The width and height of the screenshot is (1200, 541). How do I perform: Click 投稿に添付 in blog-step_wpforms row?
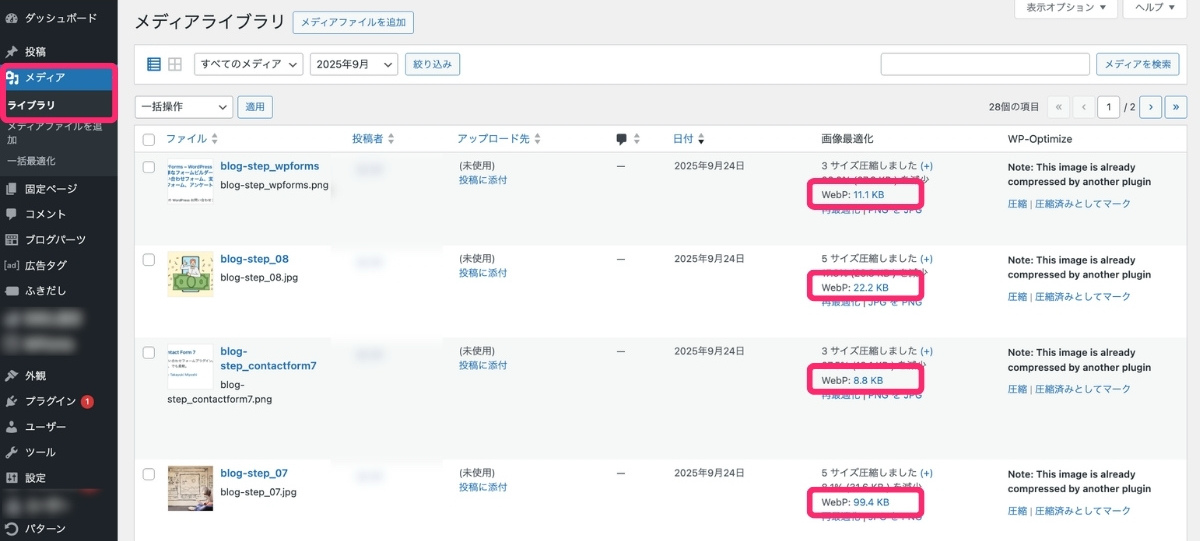(483, 180)
